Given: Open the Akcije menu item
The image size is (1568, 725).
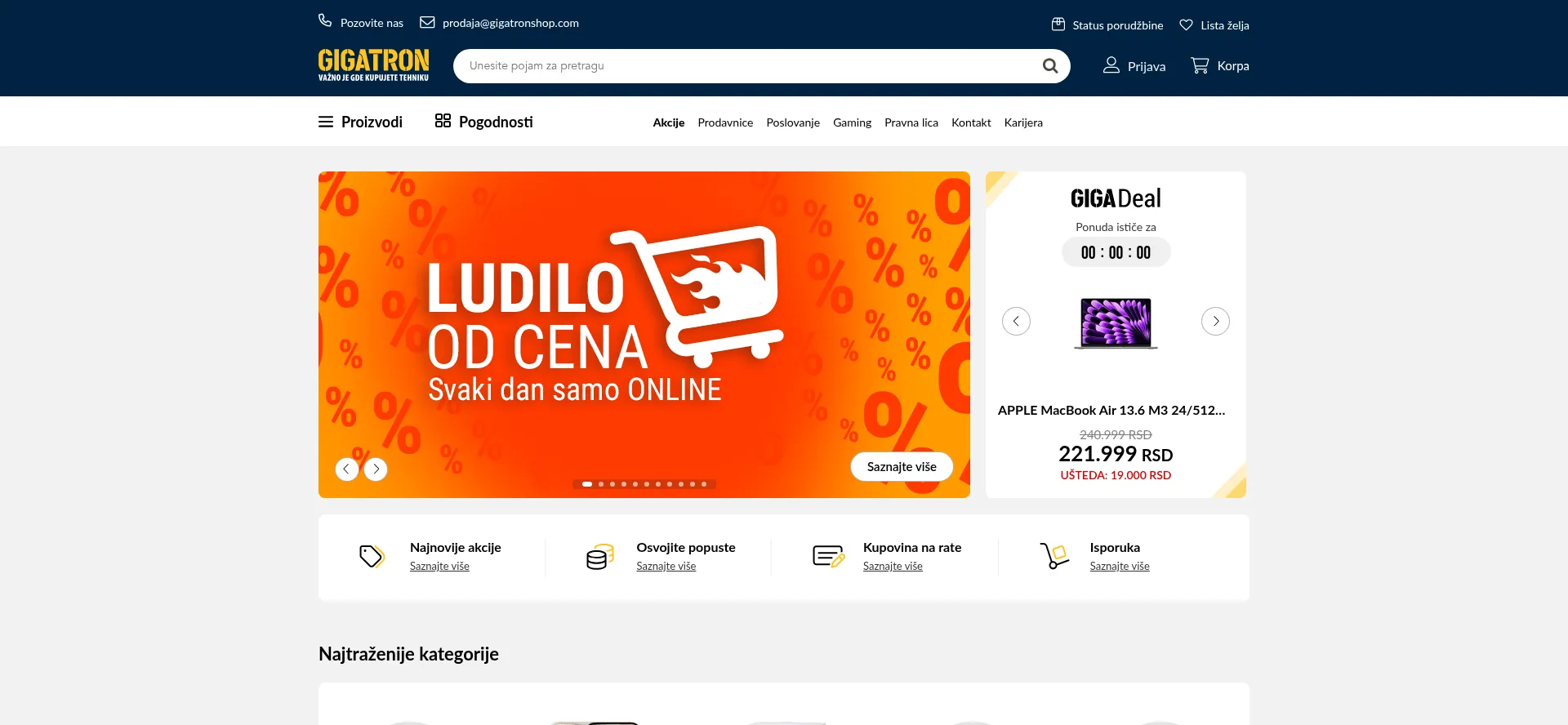Looking at the screenshot, I should click(669, 122).
